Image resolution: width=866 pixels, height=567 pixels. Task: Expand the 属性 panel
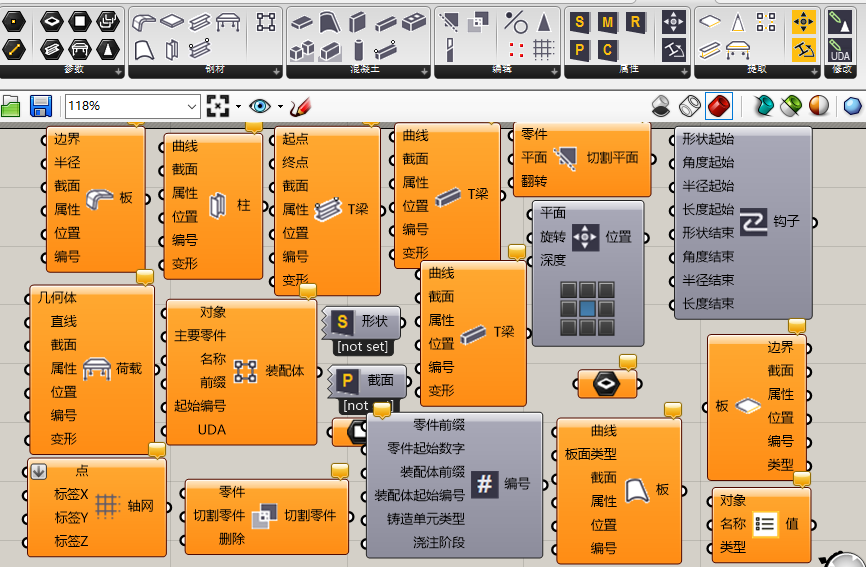tap(684, 71)
